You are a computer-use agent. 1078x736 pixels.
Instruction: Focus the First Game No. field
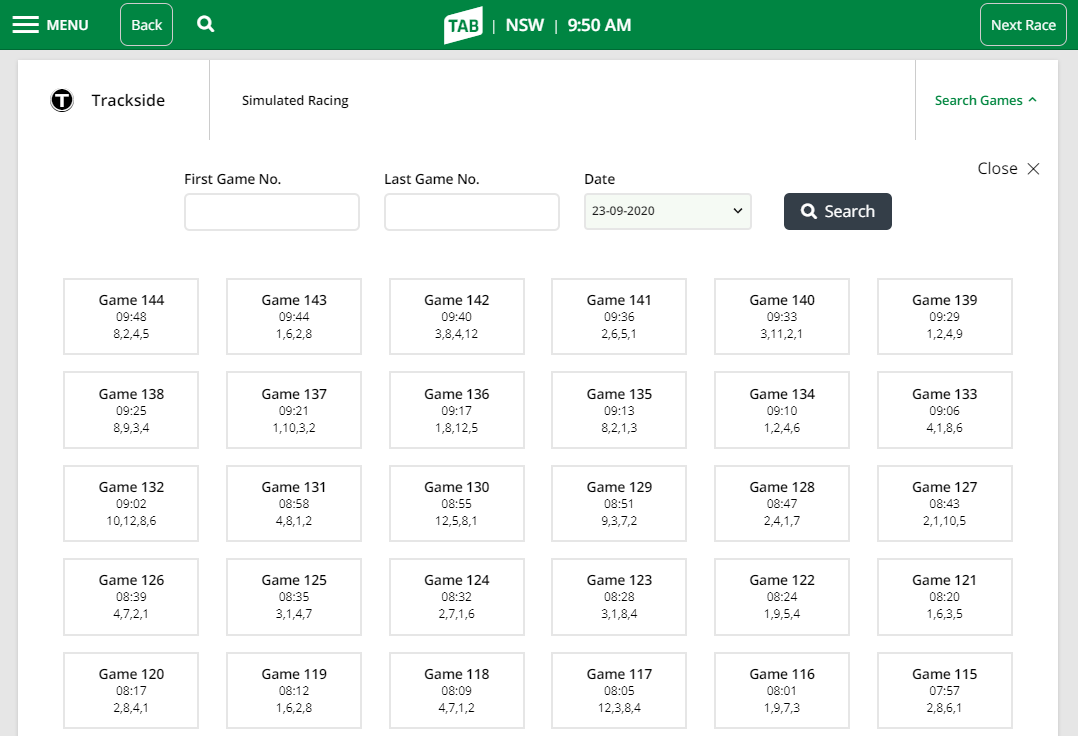272,212
